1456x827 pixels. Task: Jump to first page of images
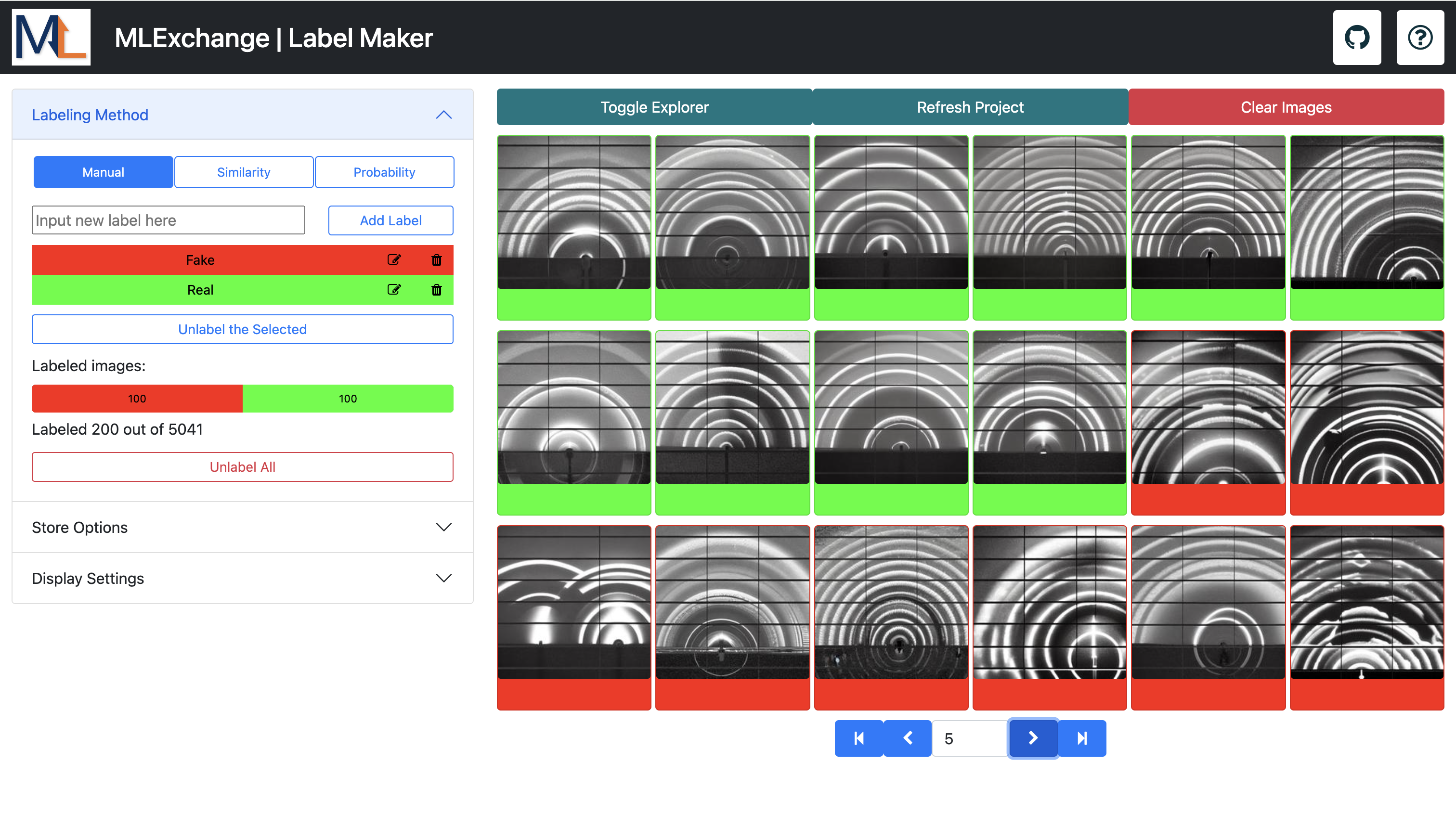pos(858,738)
